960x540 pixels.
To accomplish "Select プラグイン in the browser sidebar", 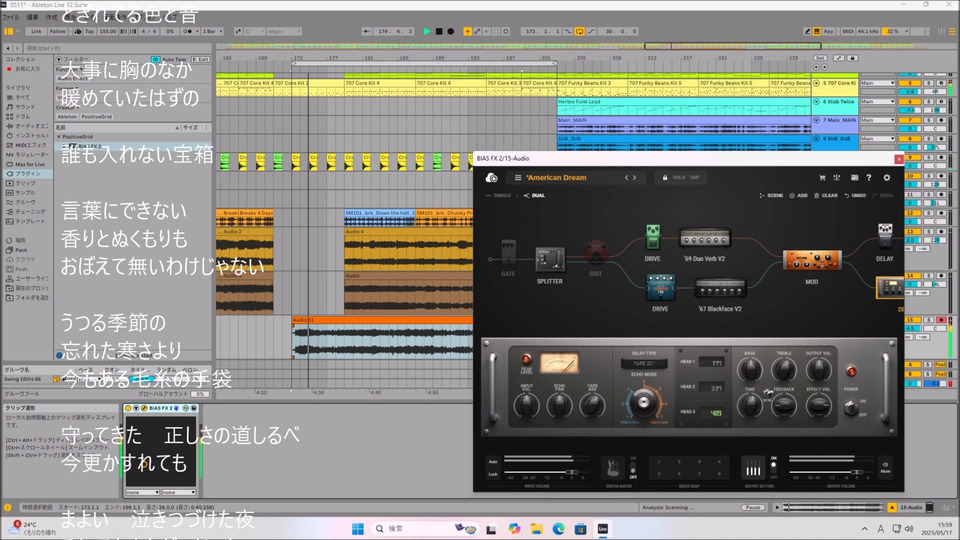I will pos(28,174).
